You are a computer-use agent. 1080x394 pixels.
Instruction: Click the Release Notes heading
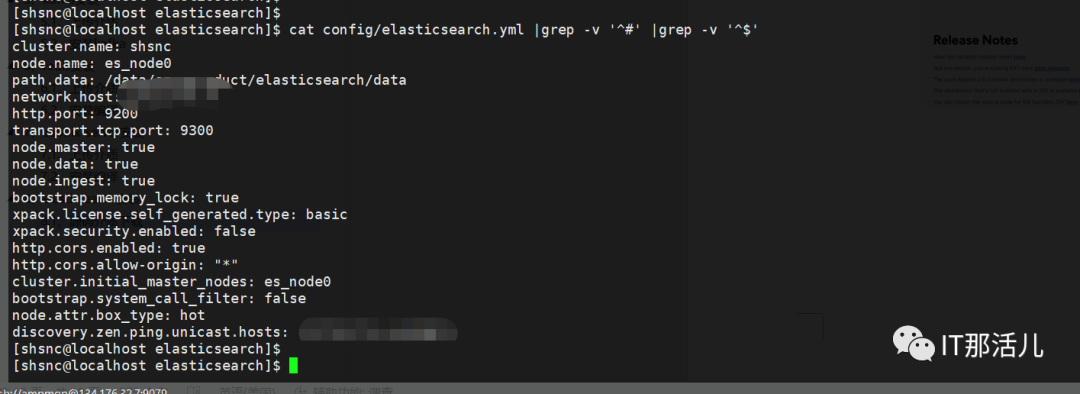975,40
